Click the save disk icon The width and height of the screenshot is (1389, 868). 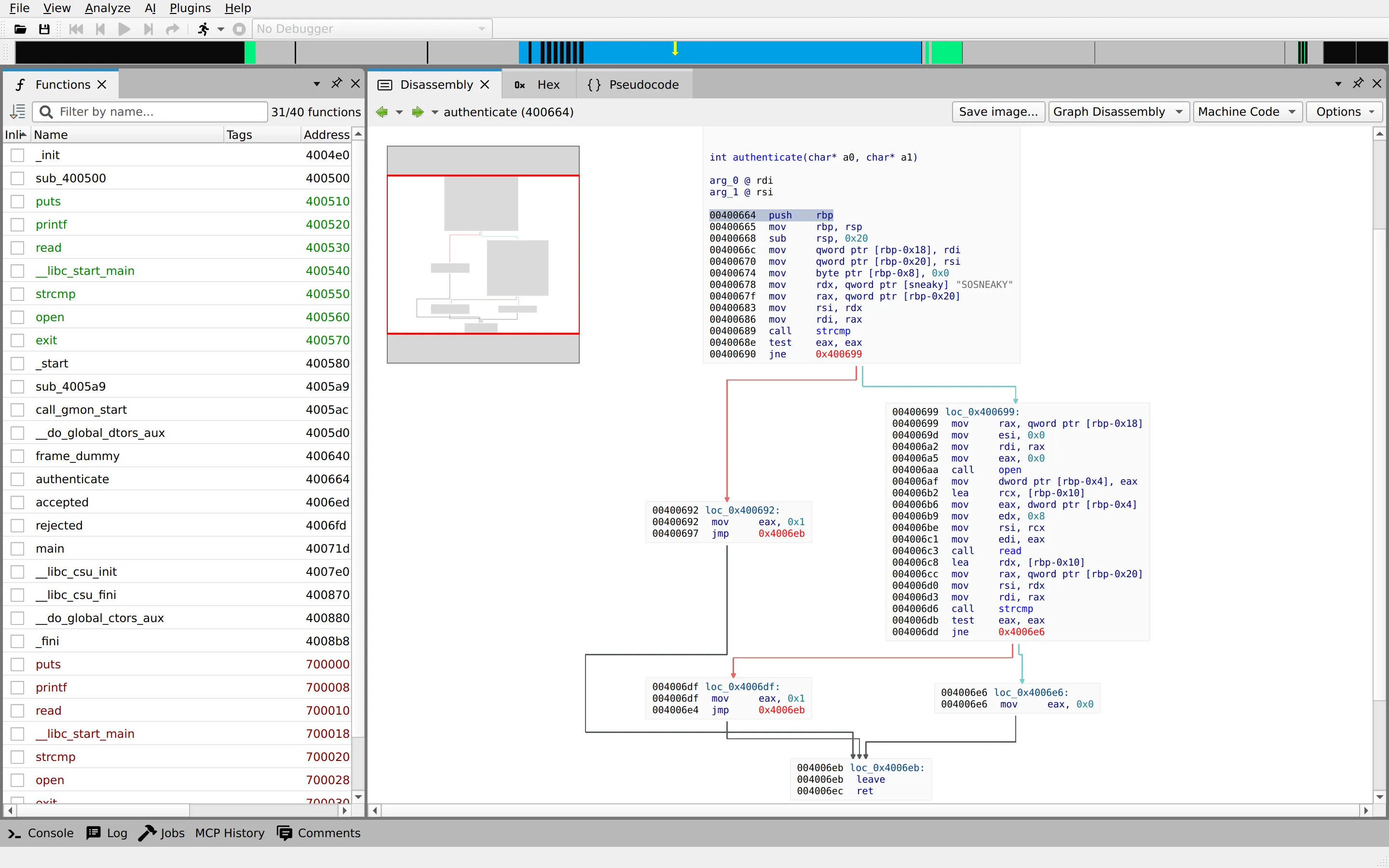coord(43,29)
